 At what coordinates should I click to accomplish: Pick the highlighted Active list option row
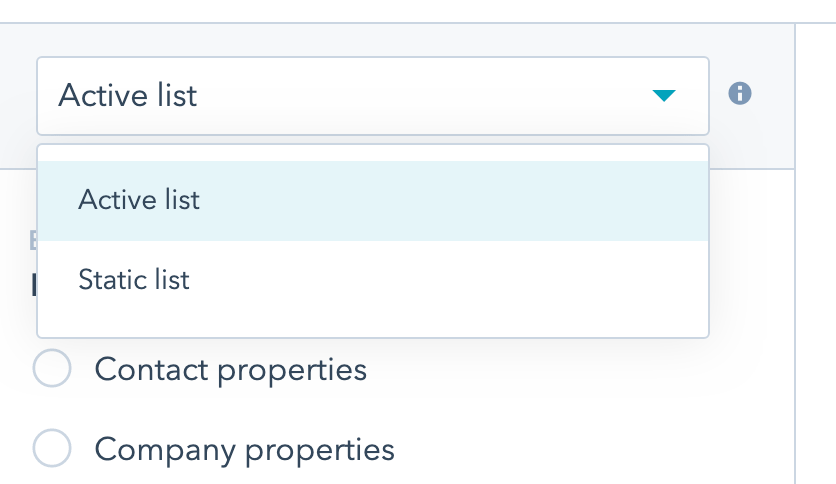click(x=372, y=200)
